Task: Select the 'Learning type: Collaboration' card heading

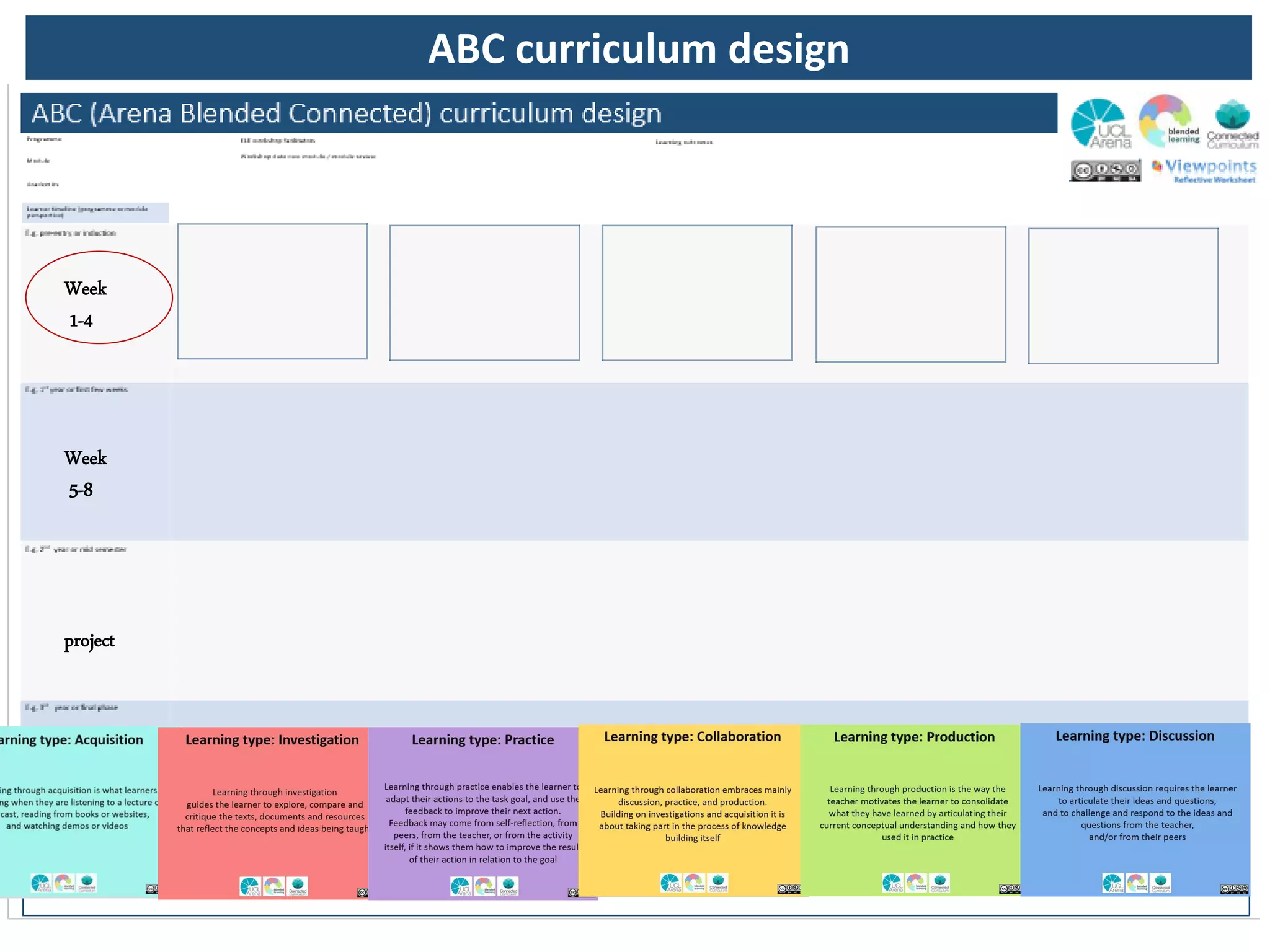Action: [x=693, y=736]
